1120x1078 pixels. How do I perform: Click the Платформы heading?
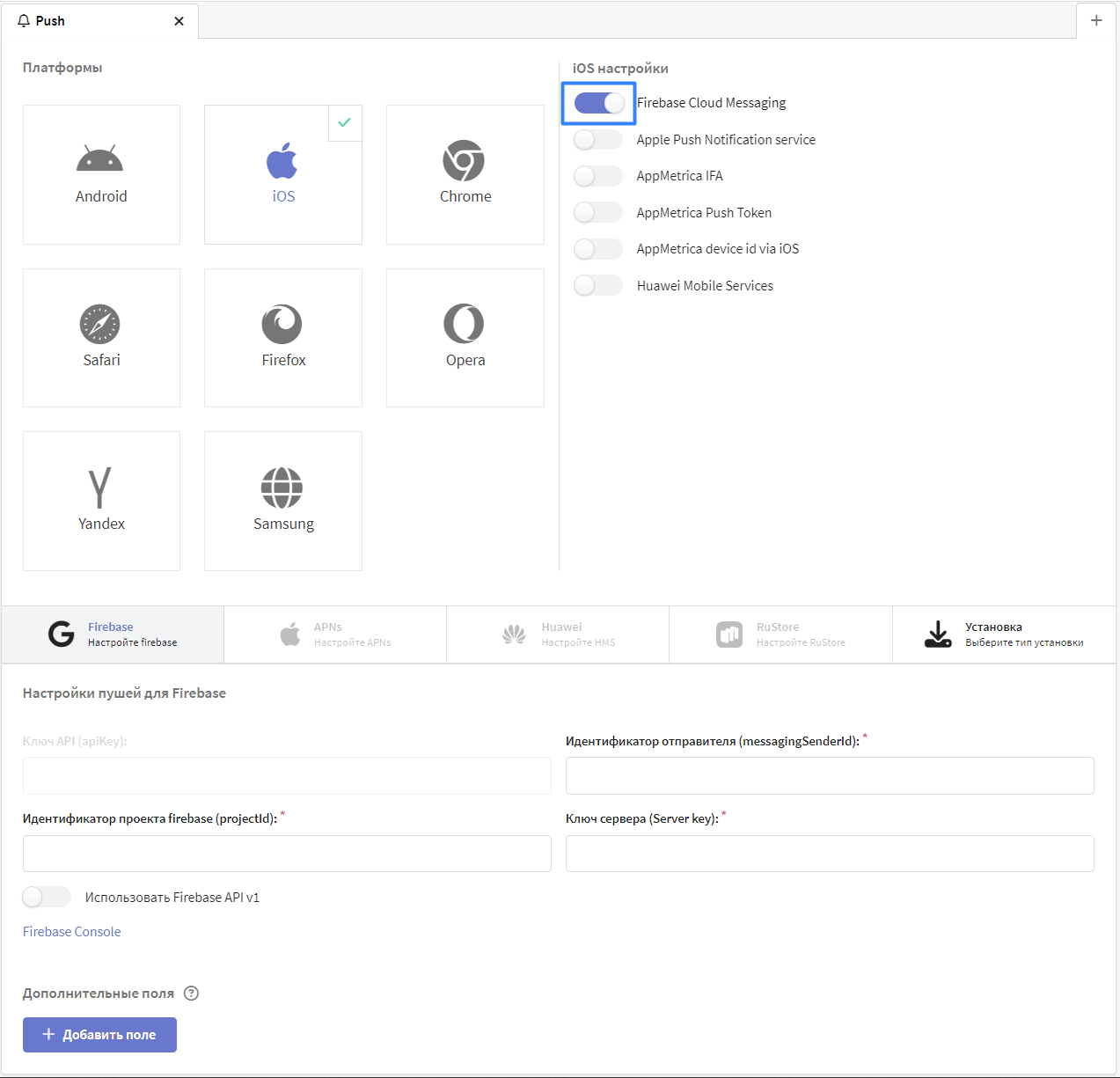[x=62, y=68]
